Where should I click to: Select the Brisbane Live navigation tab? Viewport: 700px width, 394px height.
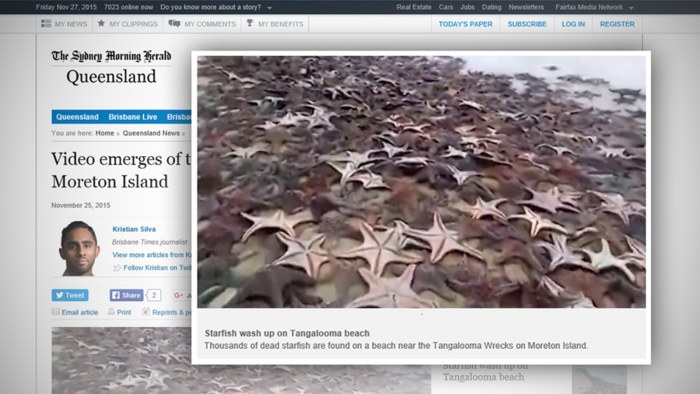point(133,117)
